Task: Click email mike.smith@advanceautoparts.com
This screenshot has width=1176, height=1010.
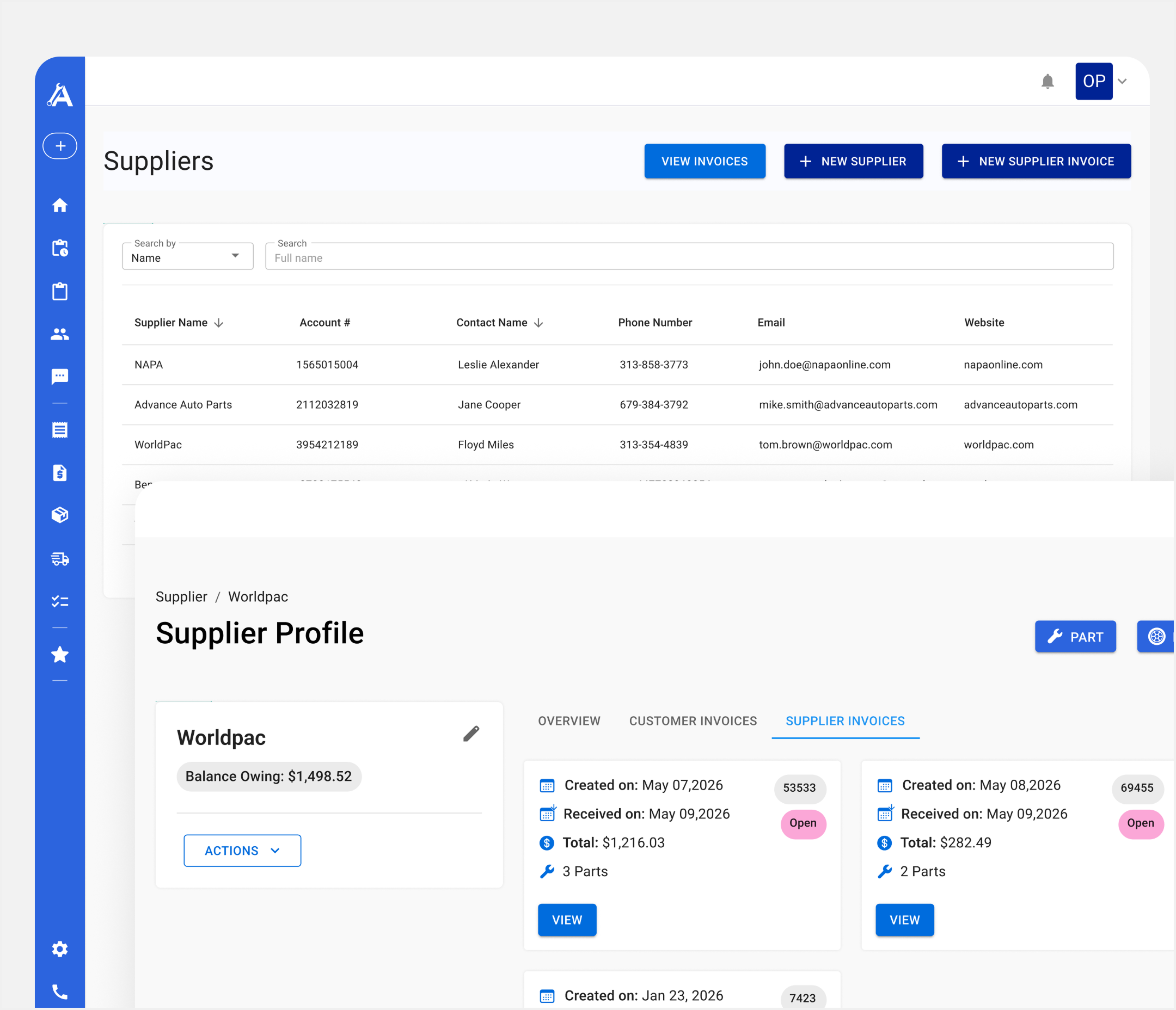Action: (x=848, y=404)
